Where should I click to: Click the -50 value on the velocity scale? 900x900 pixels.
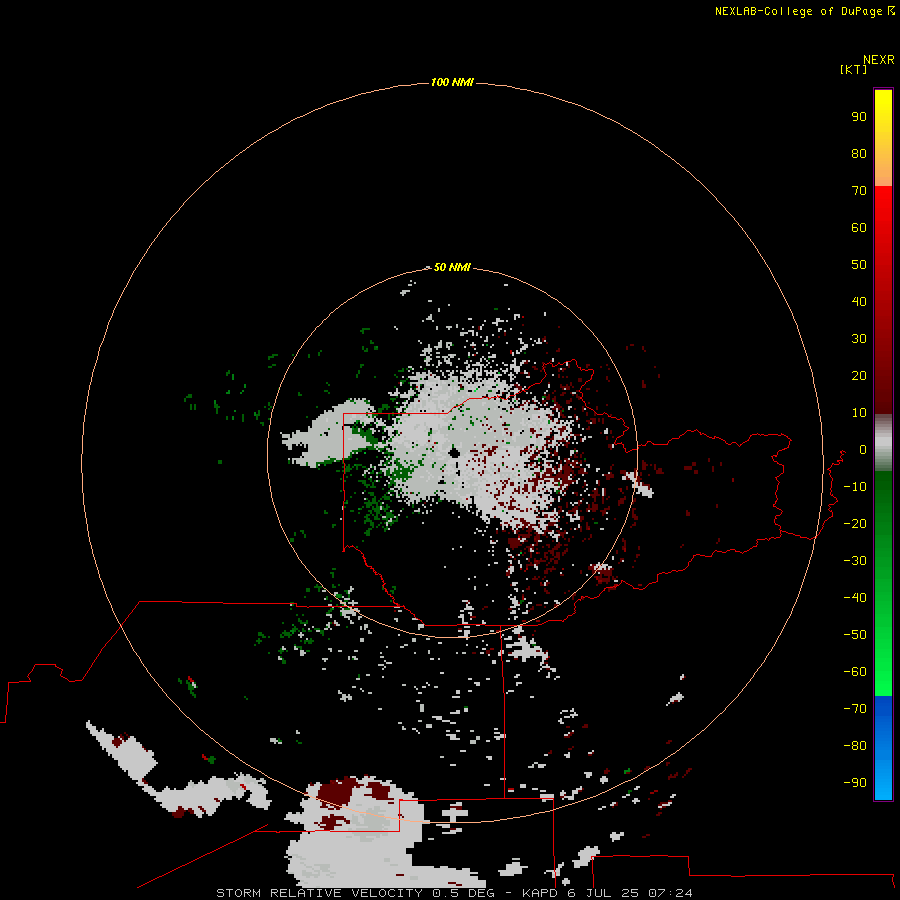click(855, 635)
